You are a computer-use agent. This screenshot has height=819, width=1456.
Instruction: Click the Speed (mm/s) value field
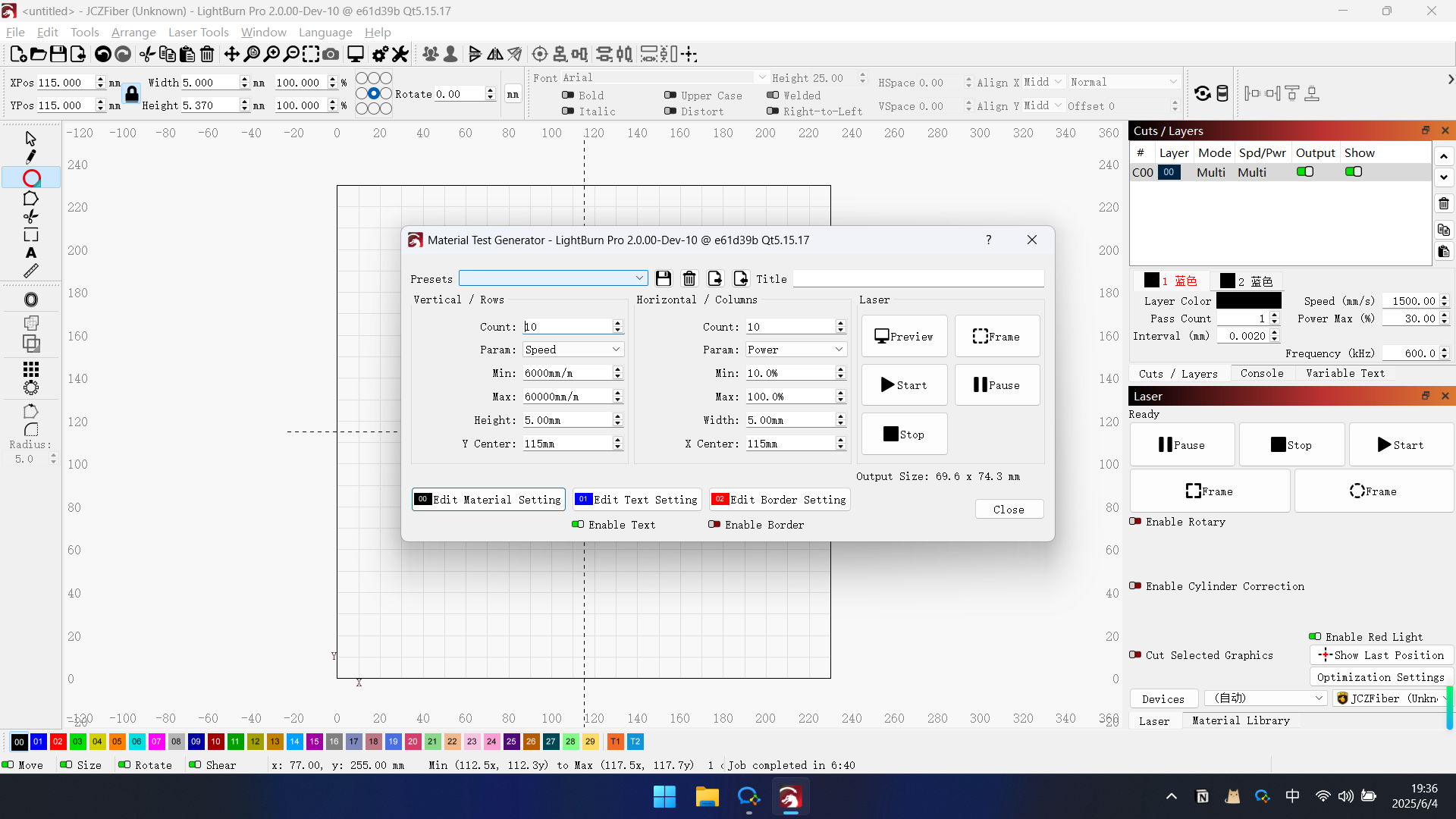[x=1410, y=301]
